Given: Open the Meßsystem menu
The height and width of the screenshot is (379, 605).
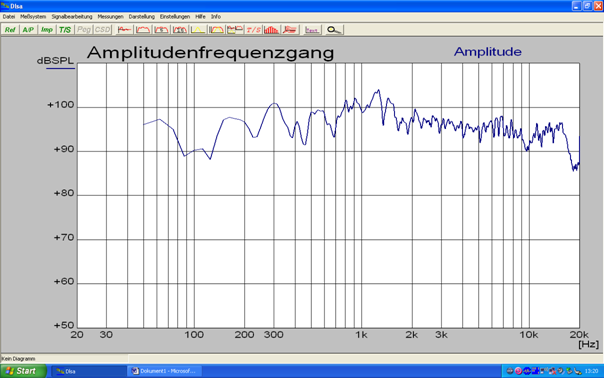Looking at the screenshot, I should [33, 17].
